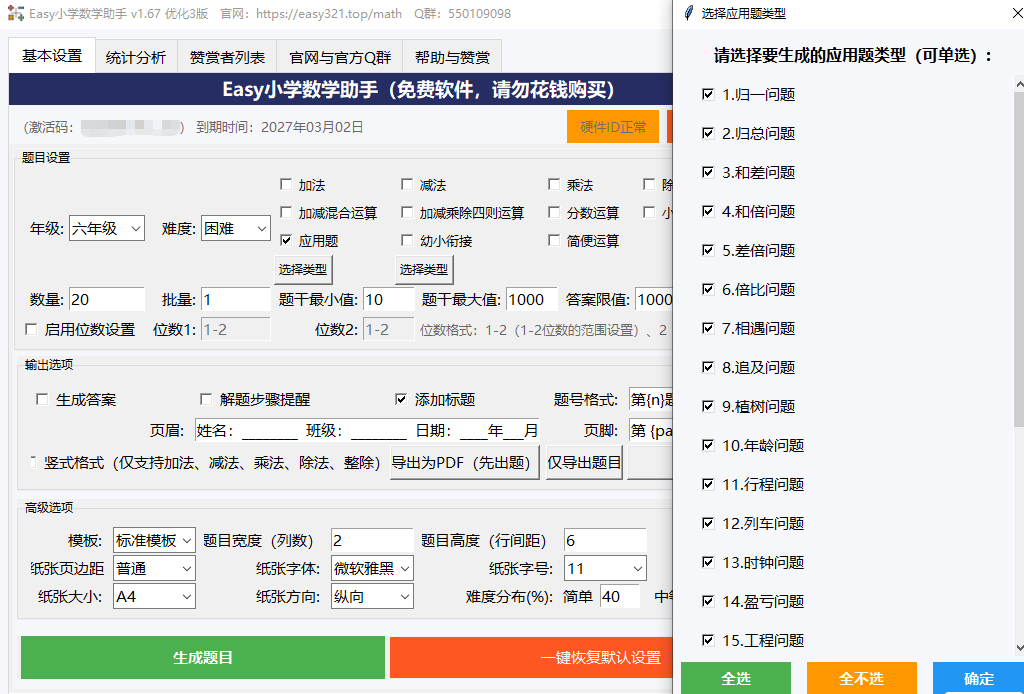Click the 题干最小值 input field

pyautogui.click(x=389, y=300)
